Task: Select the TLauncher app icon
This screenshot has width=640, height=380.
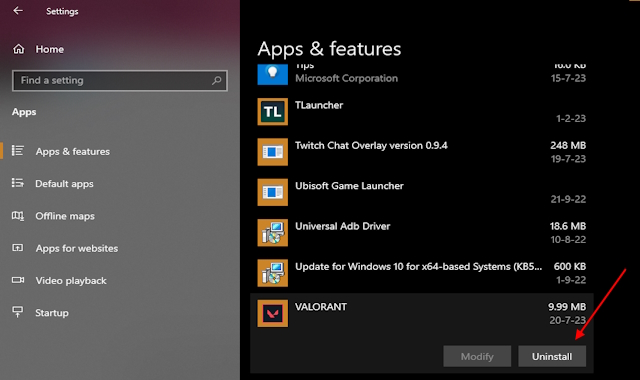Action: click(x=272, y=111)
